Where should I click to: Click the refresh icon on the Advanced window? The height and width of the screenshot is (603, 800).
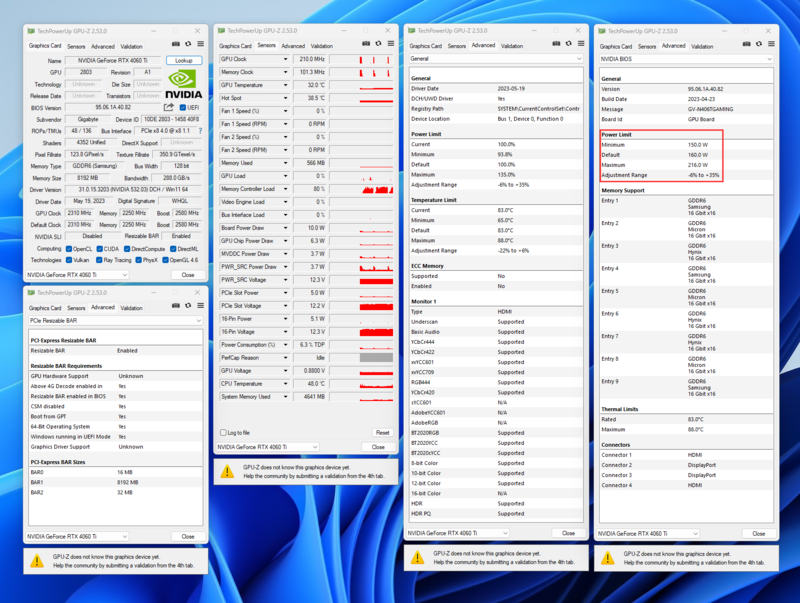point(568,43)
